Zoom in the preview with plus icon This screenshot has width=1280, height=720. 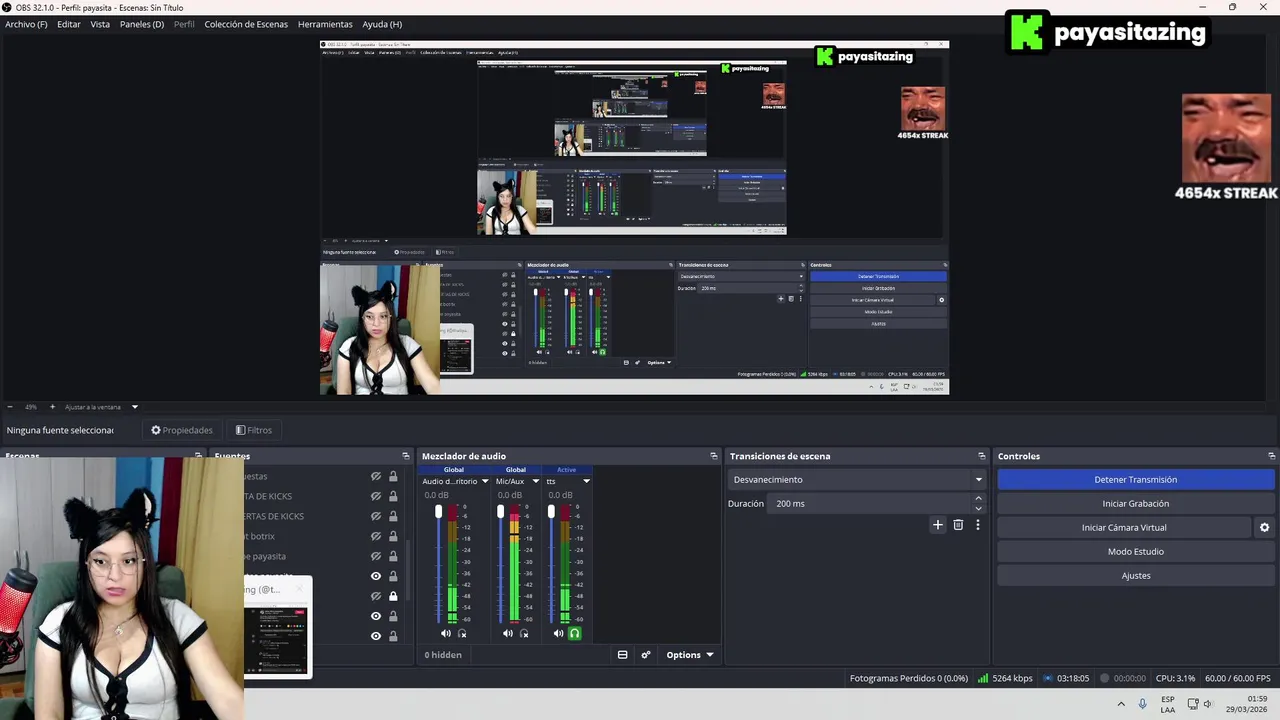[52, 407]
